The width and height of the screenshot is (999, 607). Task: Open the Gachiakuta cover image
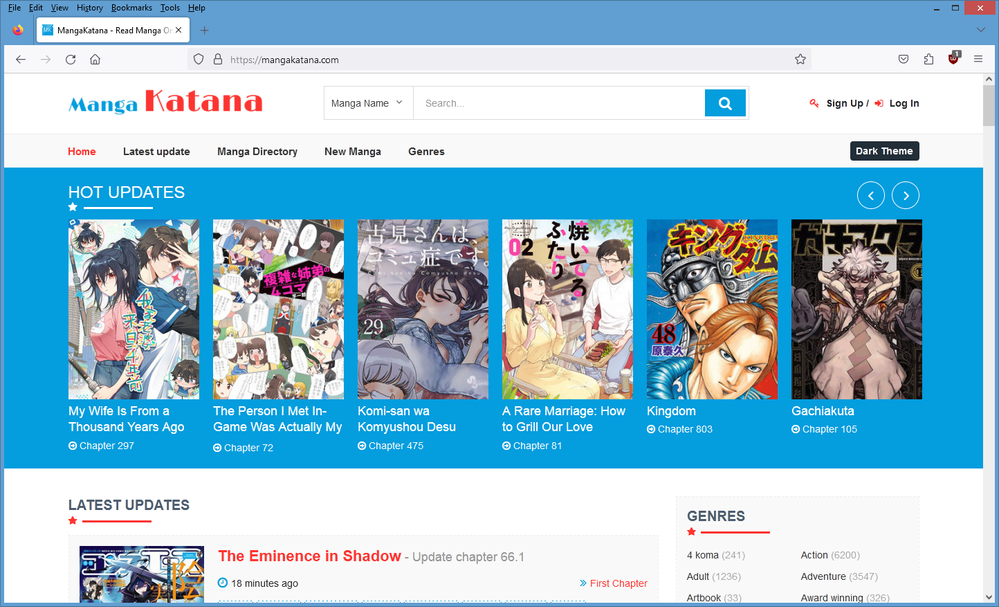coord(857,310)
